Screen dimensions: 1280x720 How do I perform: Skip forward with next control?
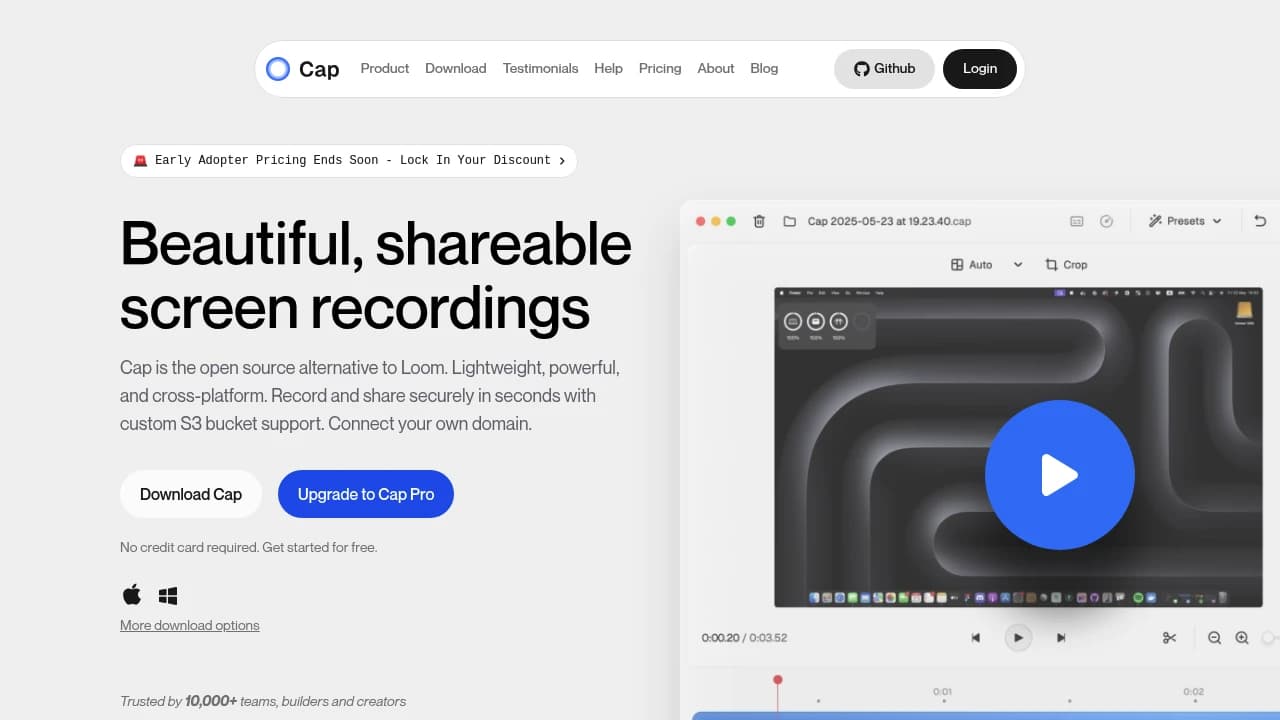[x=1061, y=638]
